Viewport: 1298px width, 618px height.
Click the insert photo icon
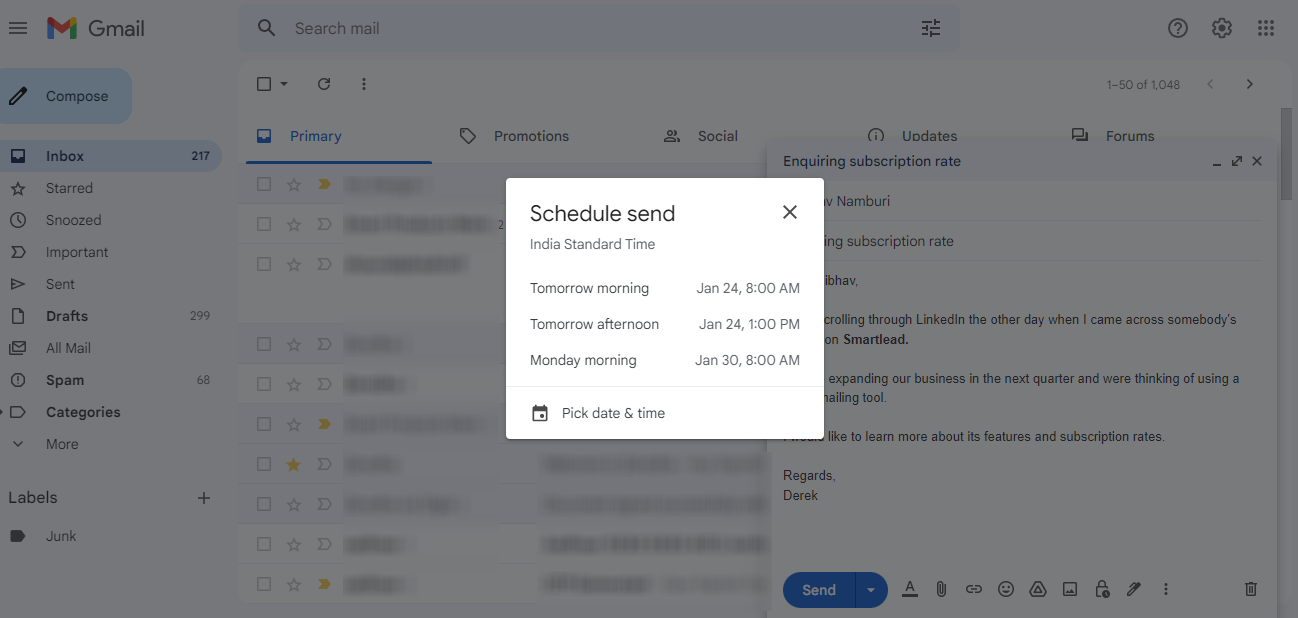1069,589
